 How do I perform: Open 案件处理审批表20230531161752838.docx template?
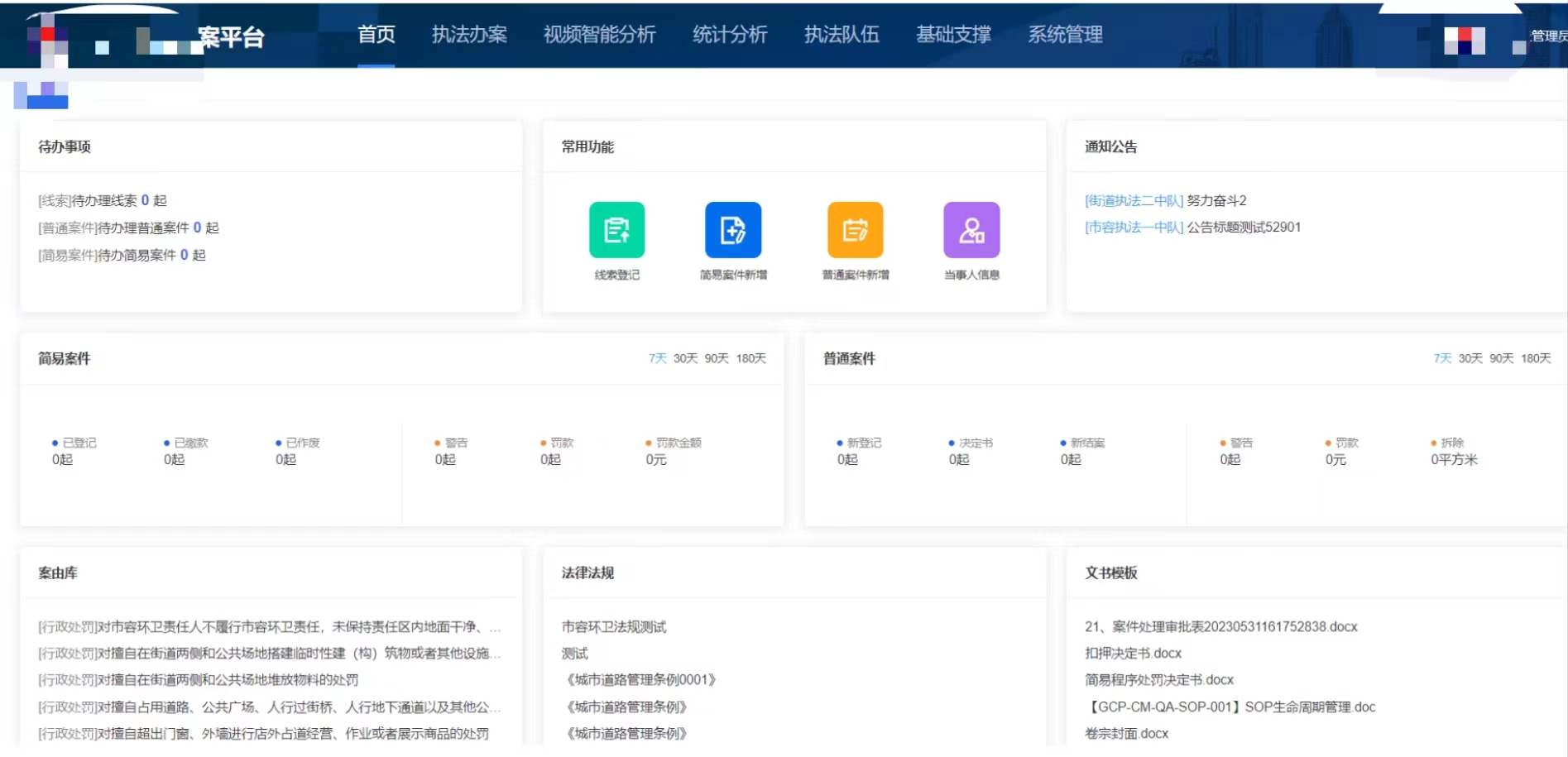[1221, 627]
